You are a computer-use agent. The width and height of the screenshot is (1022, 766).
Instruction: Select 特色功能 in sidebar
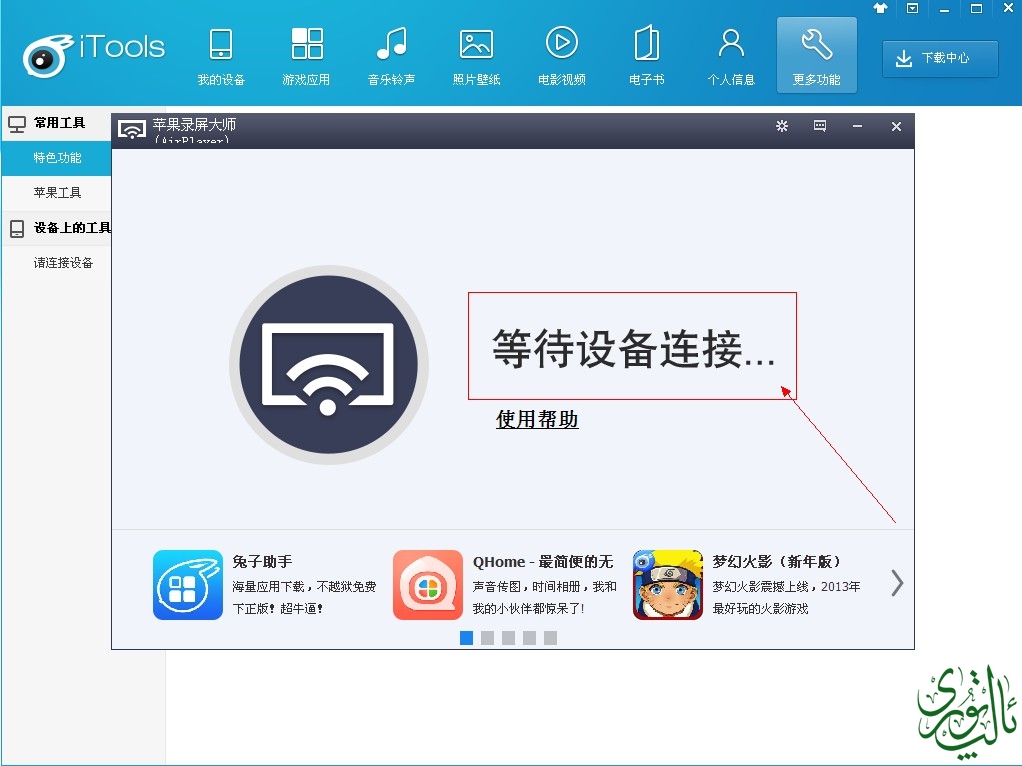tap(57, 158)
